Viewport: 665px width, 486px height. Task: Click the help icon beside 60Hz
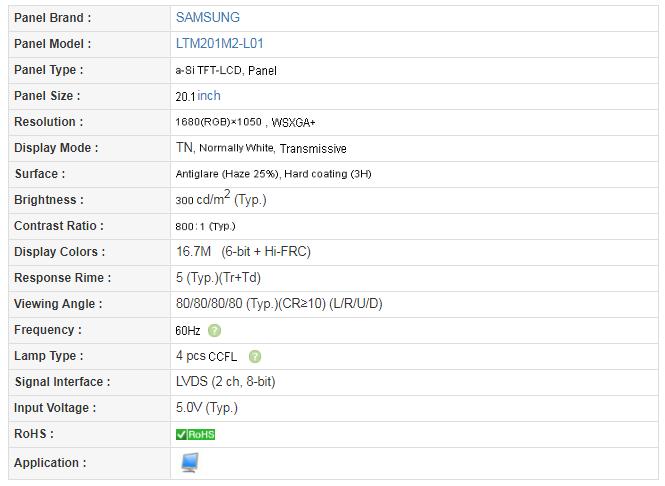click(x=214, y=330)
